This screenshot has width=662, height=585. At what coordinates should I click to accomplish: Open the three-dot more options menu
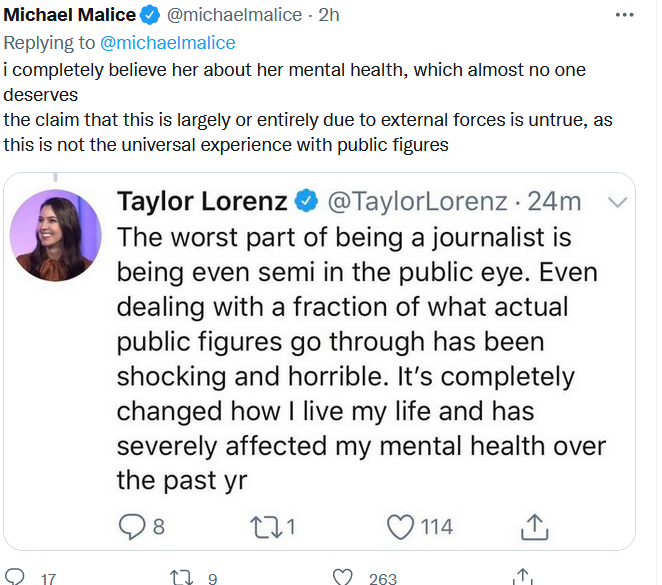pyautogui.click(x=624, y=15)
